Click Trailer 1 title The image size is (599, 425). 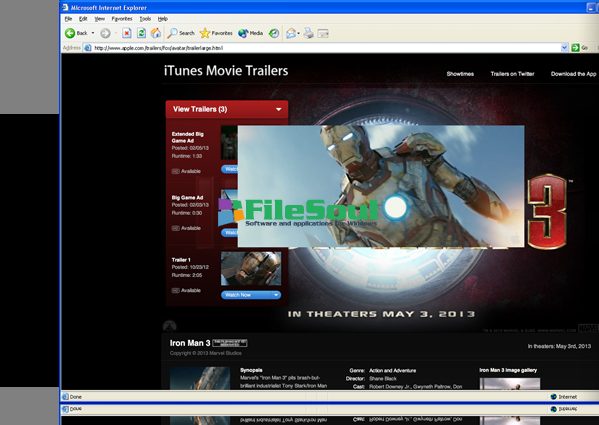[181, 260]
